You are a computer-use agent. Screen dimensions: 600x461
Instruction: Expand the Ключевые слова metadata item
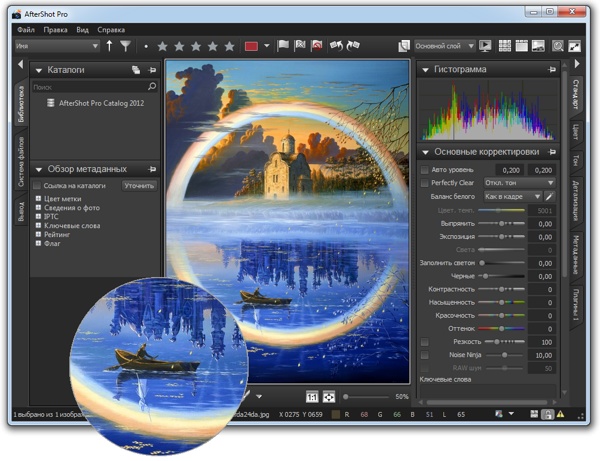click(38, 225)
